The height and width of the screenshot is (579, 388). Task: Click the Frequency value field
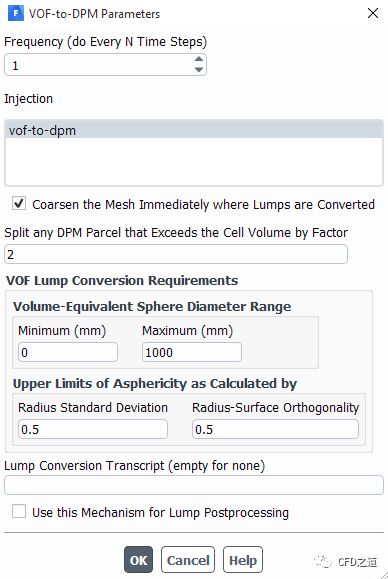100,65
